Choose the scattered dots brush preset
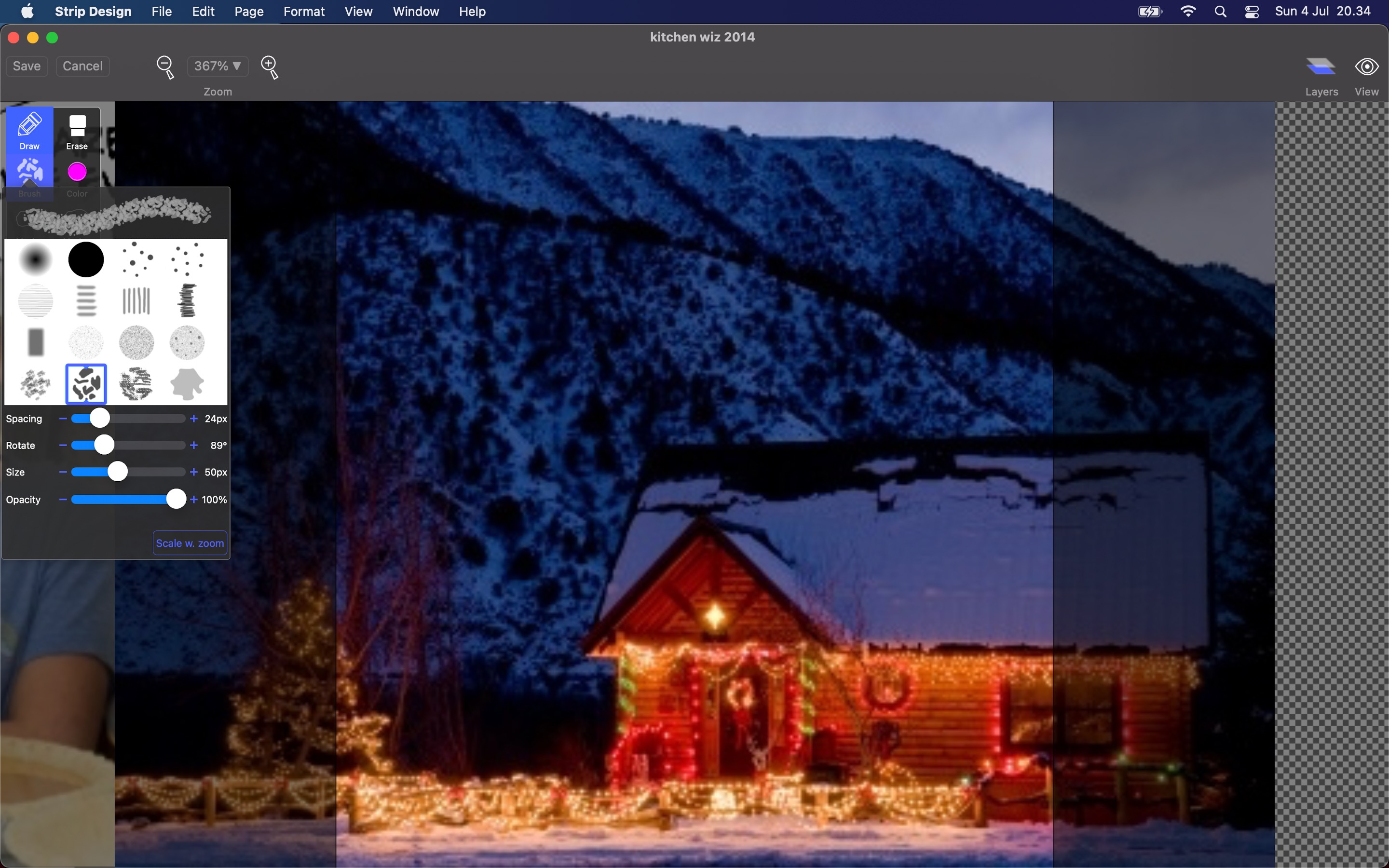The height and width of the screenshot is (868, 1389). pos(137,259)
